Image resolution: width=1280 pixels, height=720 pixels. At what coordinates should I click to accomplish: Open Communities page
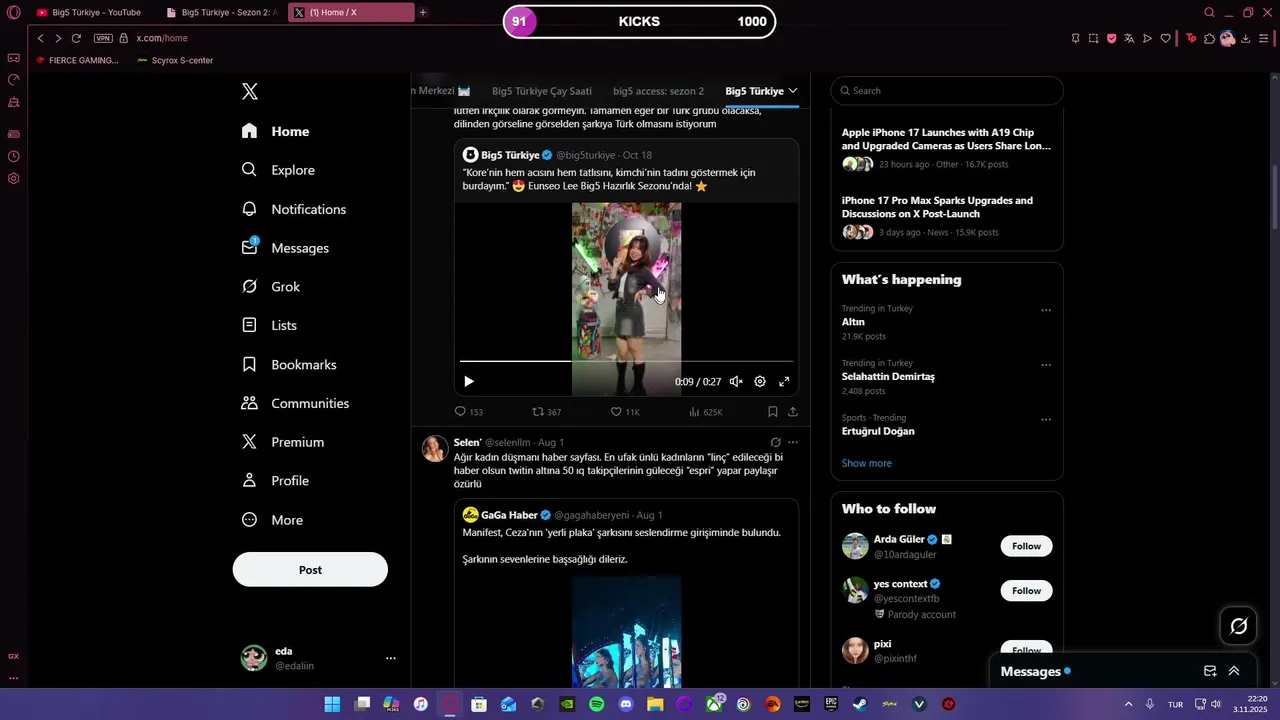coord(295,404)
